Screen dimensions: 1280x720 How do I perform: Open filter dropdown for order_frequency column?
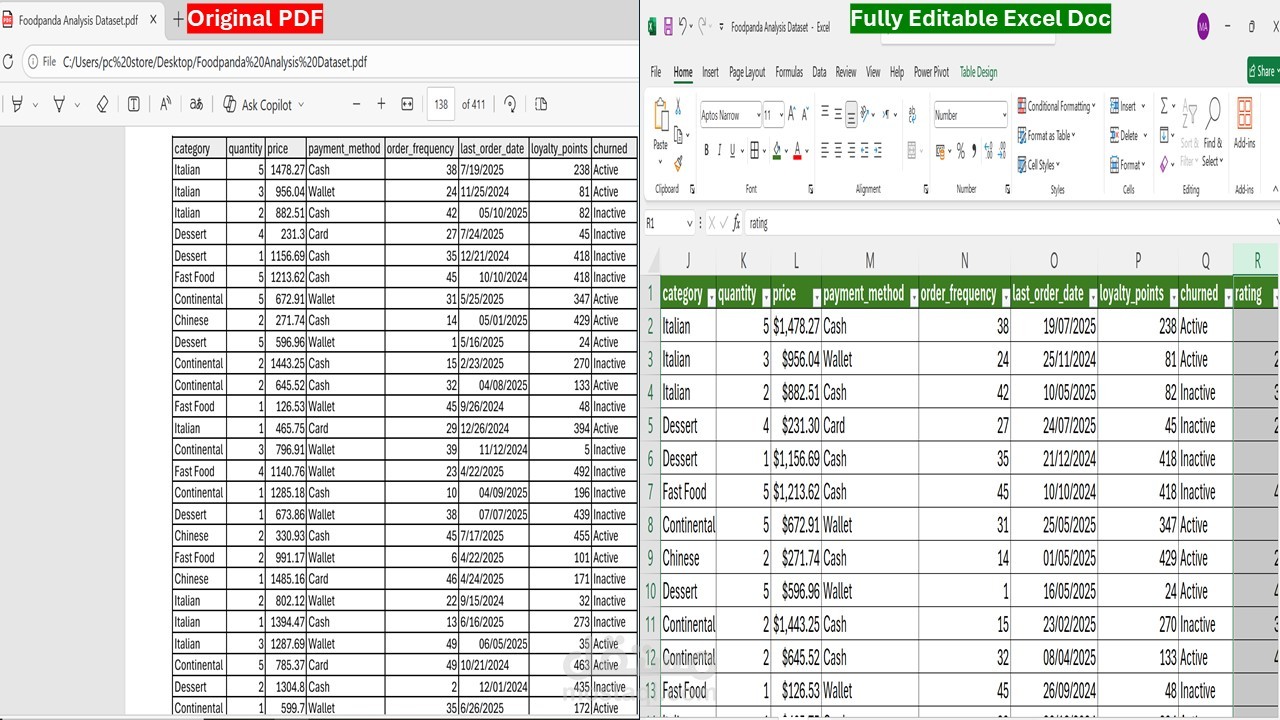1005,298
